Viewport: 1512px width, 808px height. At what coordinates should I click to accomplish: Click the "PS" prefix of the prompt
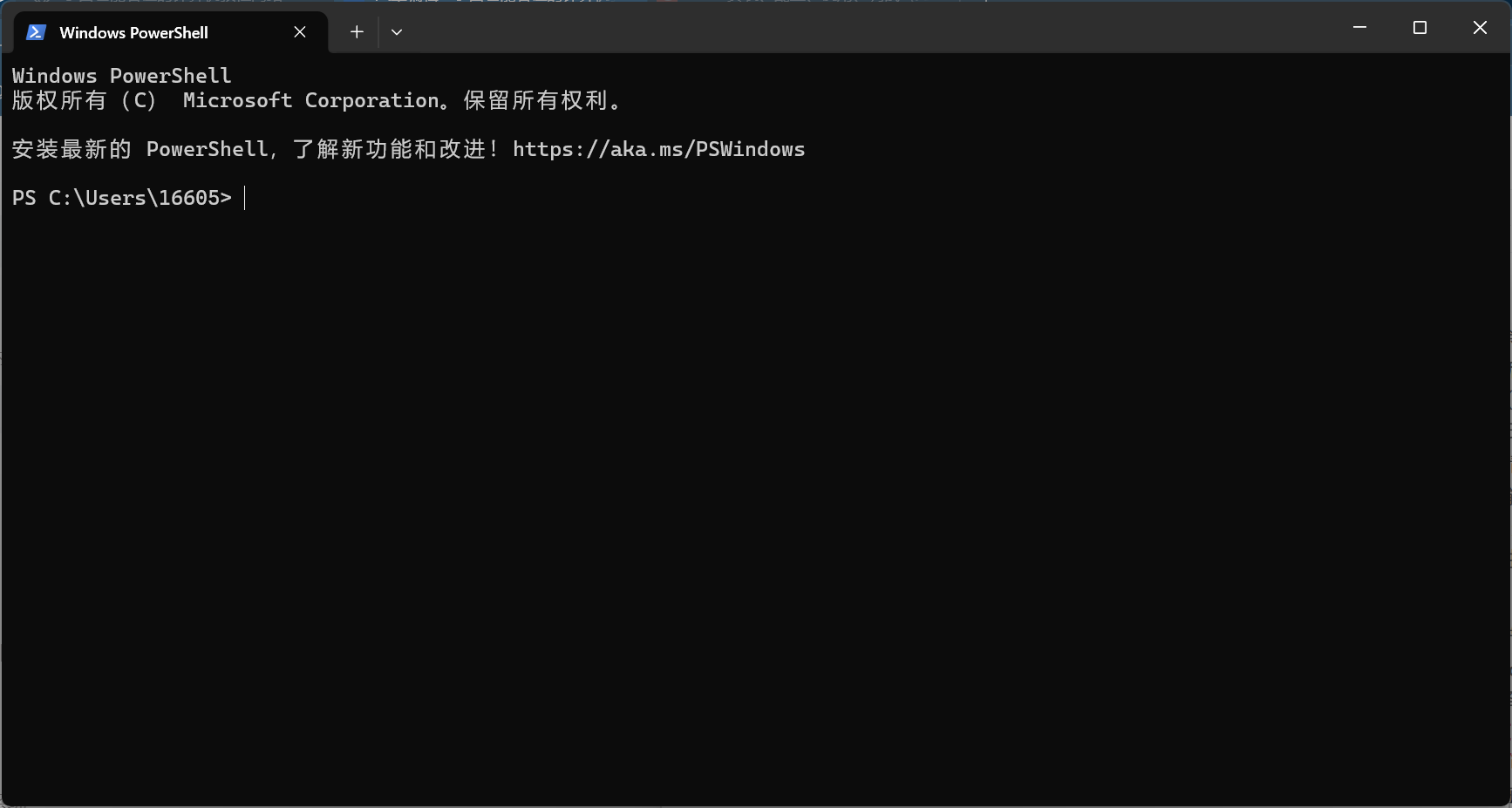[x=24, y=198]
